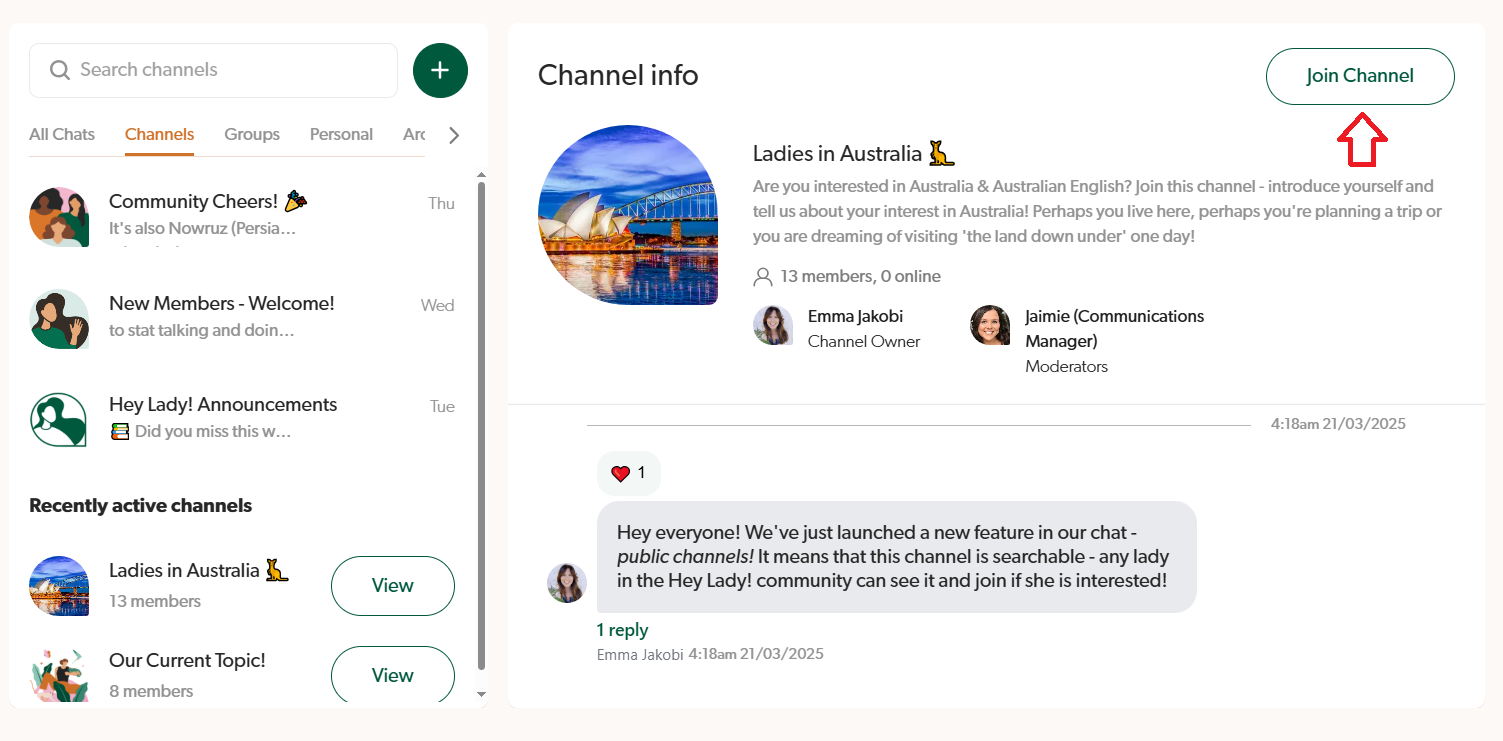Screen dimensions: 1503x741
Task: Switch to the All Chats tab
Action: point(62,134)
